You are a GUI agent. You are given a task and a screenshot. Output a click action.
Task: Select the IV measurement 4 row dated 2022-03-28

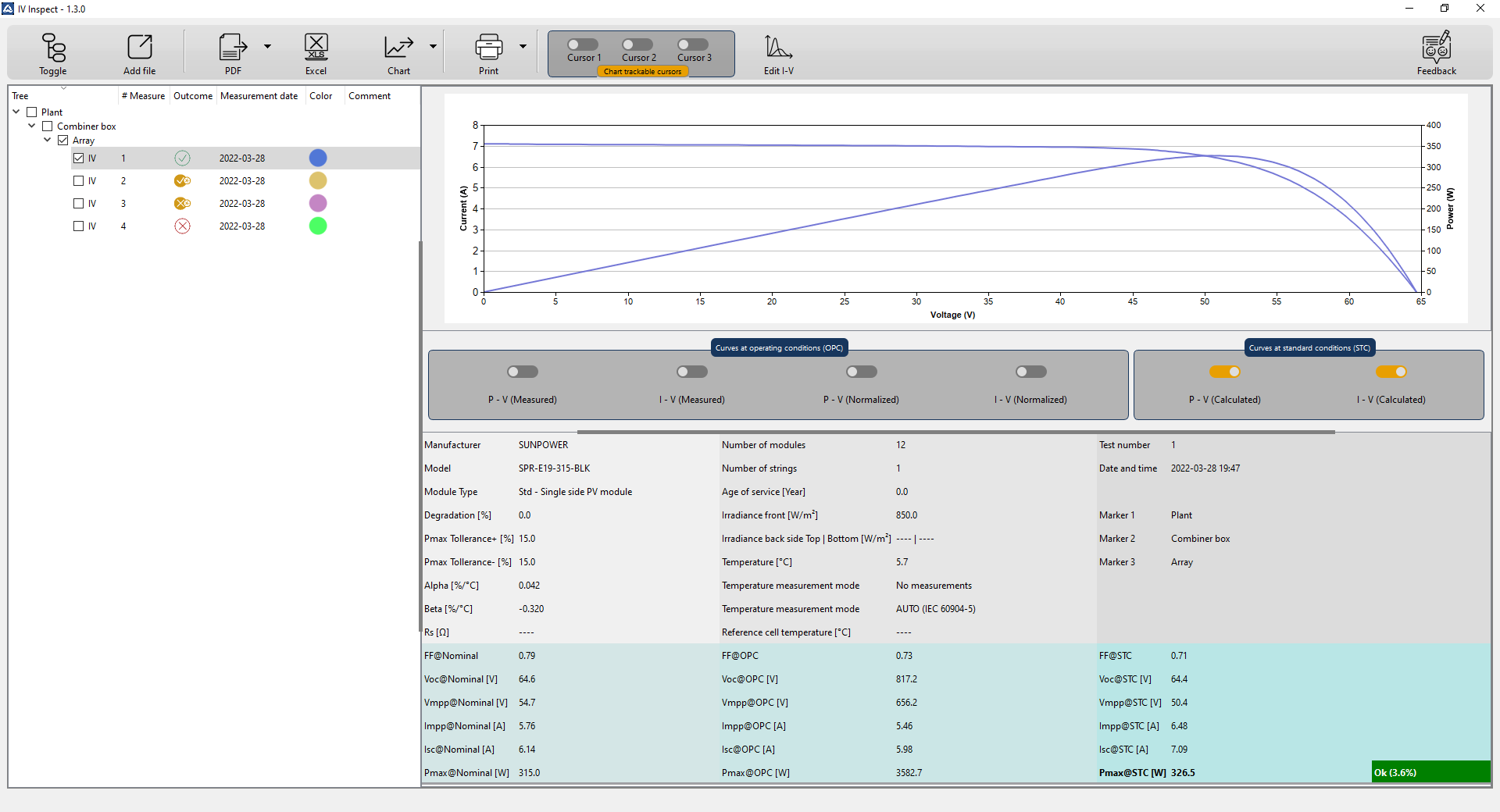coord(242,226)
